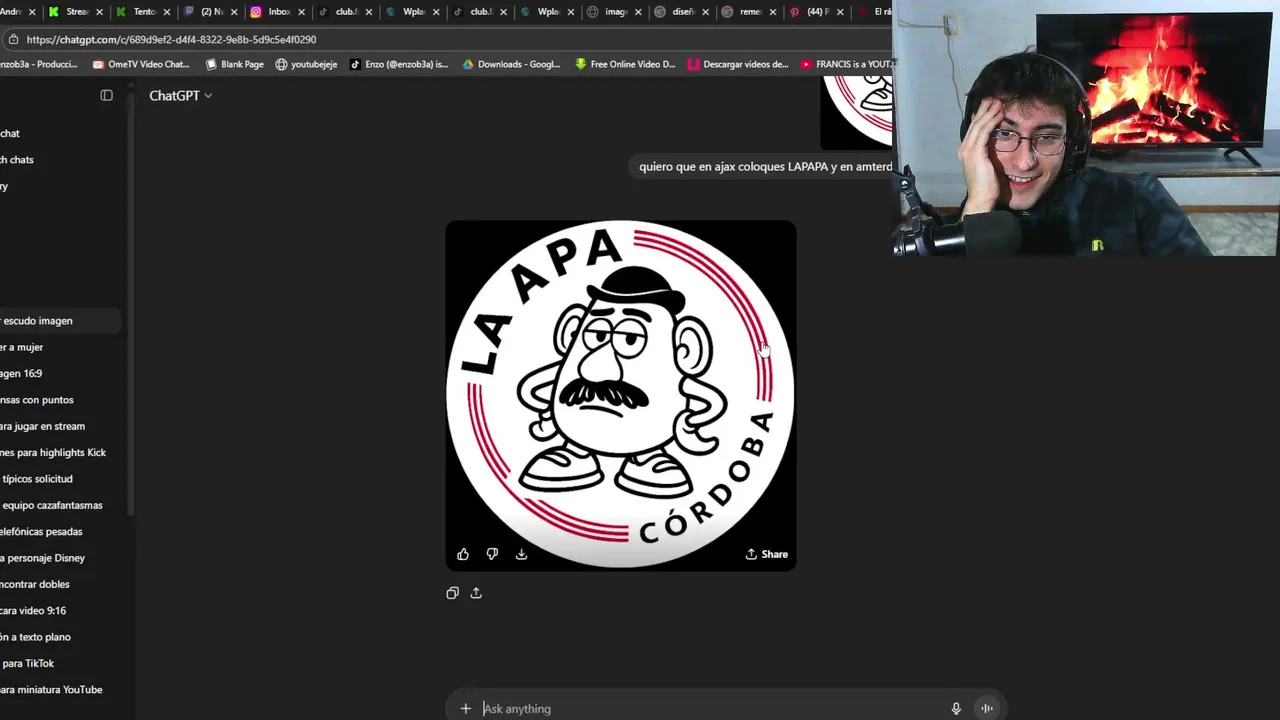1280x720 pixels.
Task: Start voice mode with waveform icon
Action: tap(987, 709)
